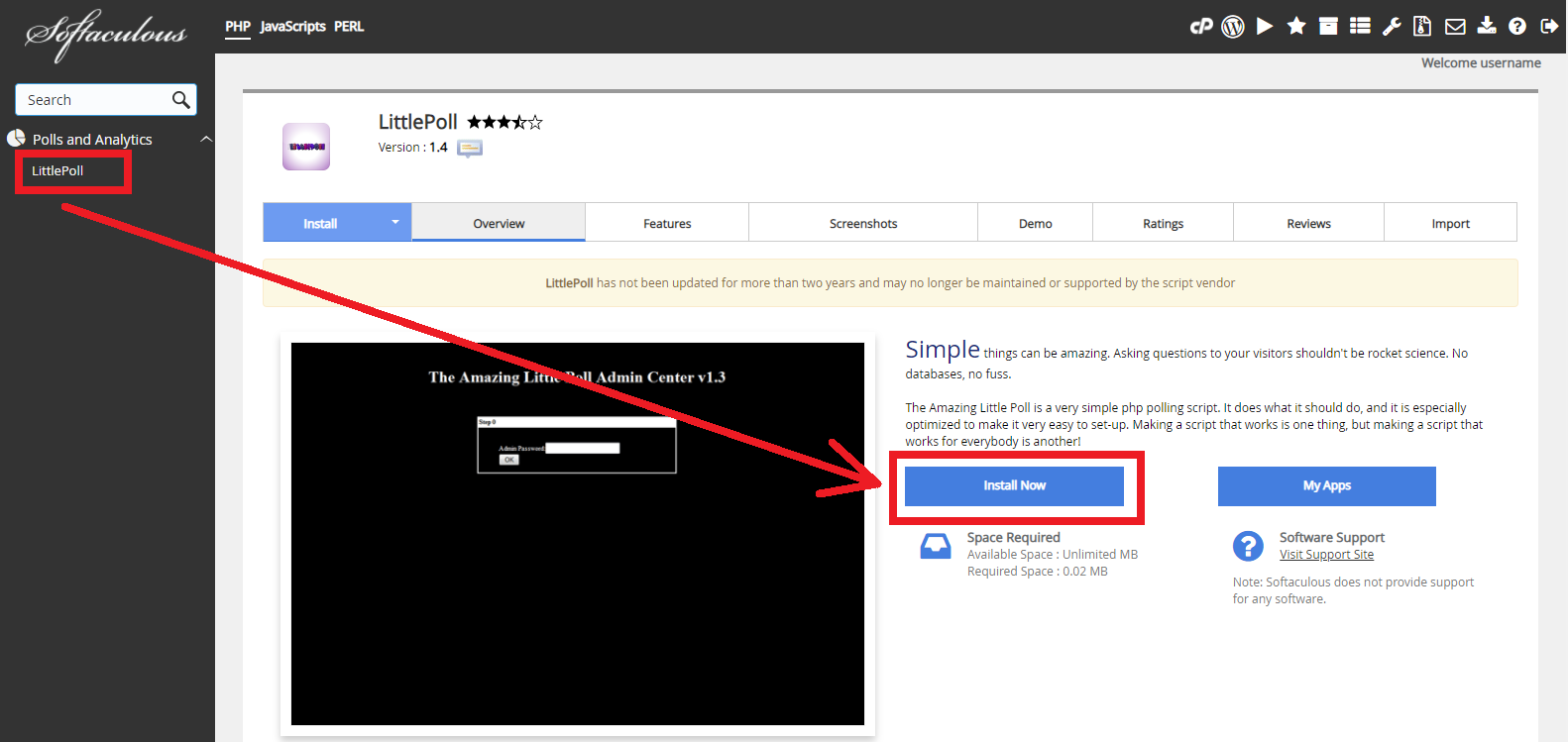Click the Install Now button
The image size is (1568, 742).
click(x=1014, y=485)
